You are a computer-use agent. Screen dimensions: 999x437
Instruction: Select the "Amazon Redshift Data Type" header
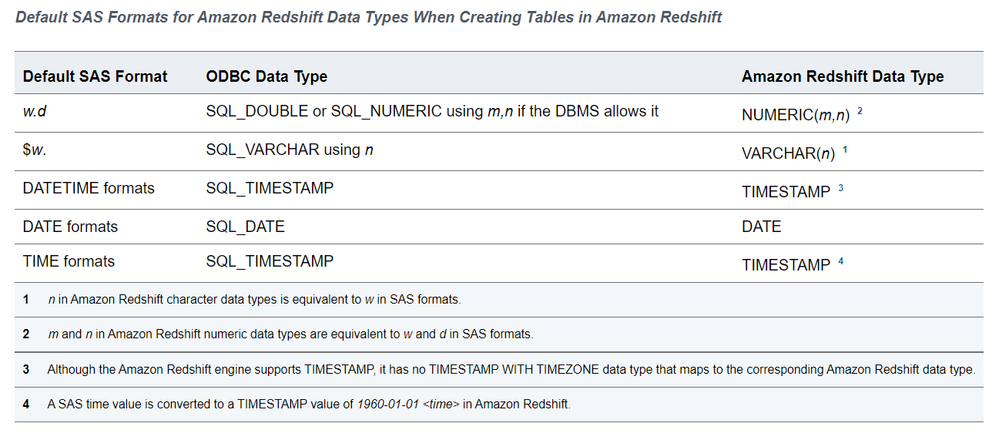842,77
